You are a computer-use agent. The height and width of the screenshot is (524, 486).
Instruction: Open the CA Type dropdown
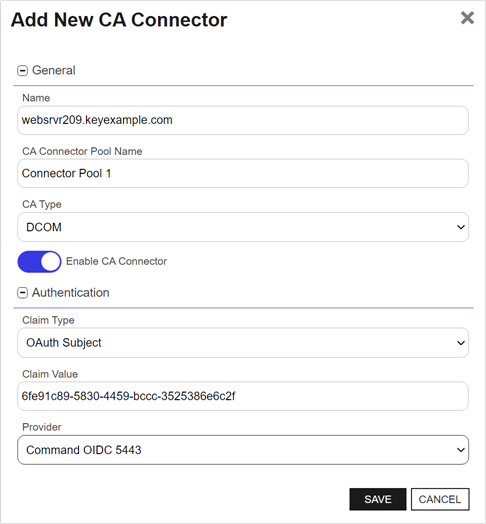243,227
